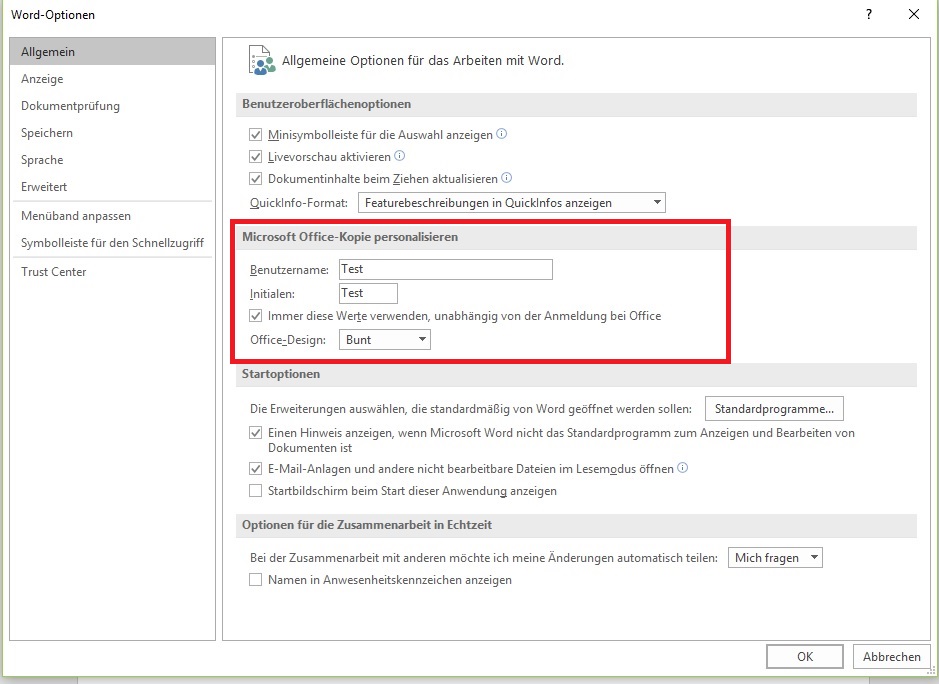Toggle Dokumentinhalte beim Ziehen aktualisieren

tap(256, 178)
